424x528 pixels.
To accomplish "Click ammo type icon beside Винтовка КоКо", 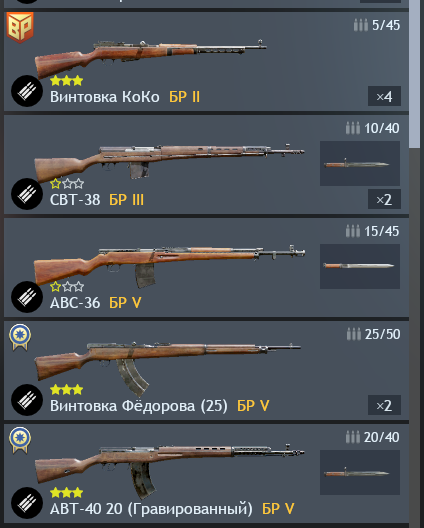I will pyautogui.click(x=27, y=91).
